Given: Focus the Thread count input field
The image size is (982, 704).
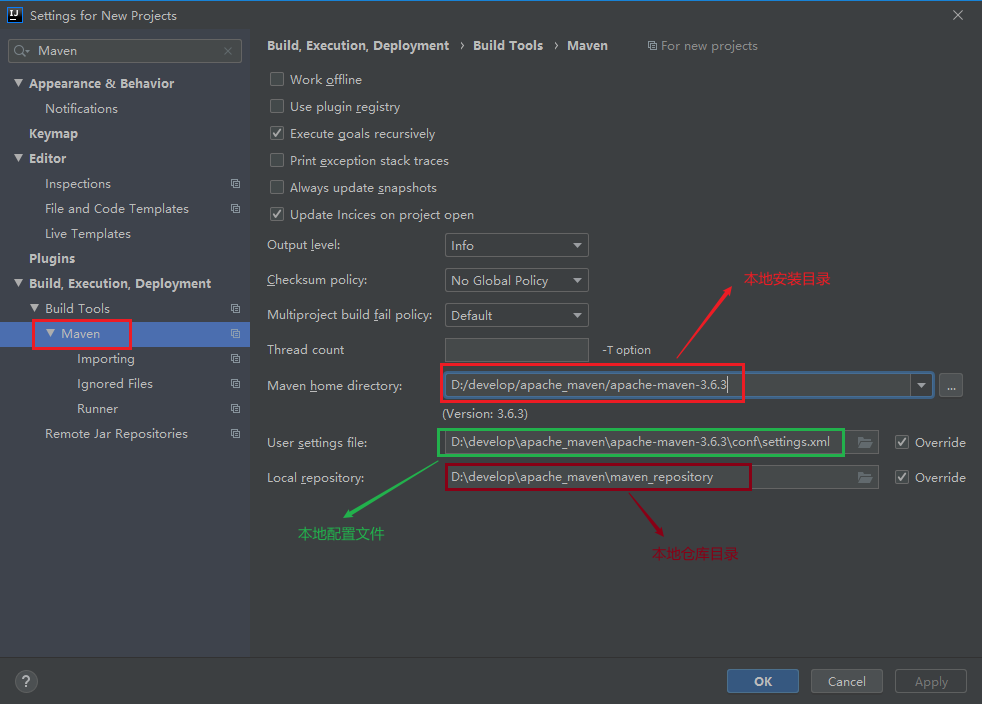Looking at the screenshot, I should click(x=517, y=349).
